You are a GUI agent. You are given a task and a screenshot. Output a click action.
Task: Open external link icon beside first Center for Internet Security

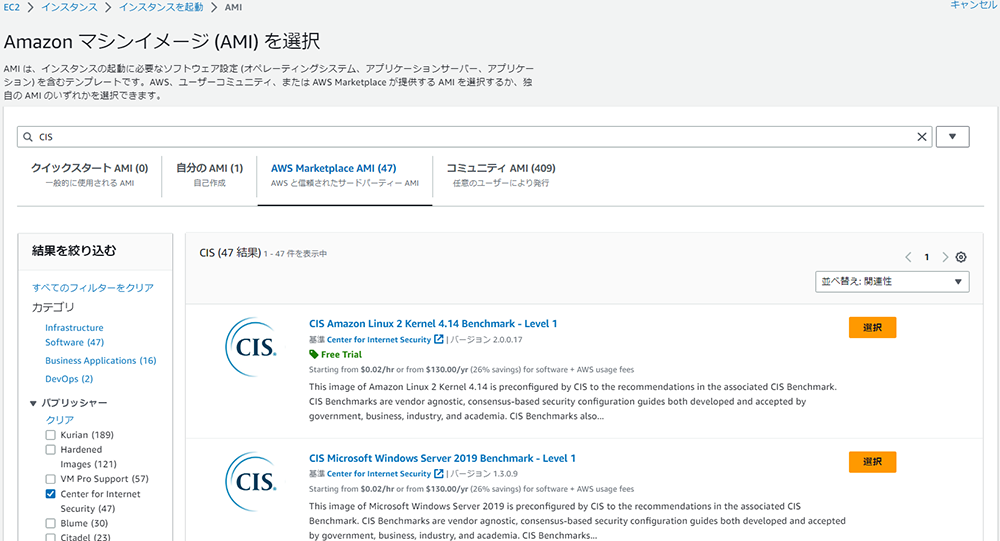(x=438, y=339)
